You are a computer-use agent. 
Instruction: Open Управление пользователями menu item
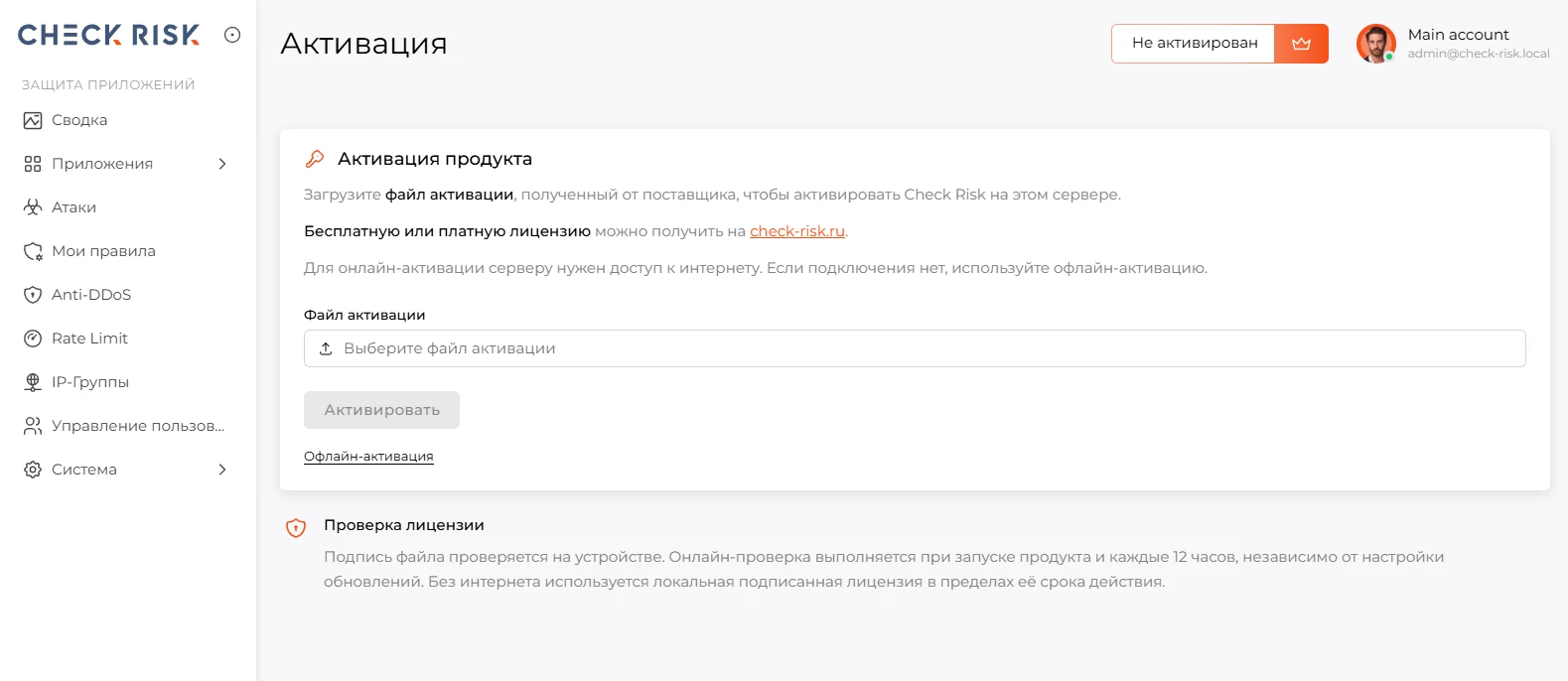click(125, 426)
